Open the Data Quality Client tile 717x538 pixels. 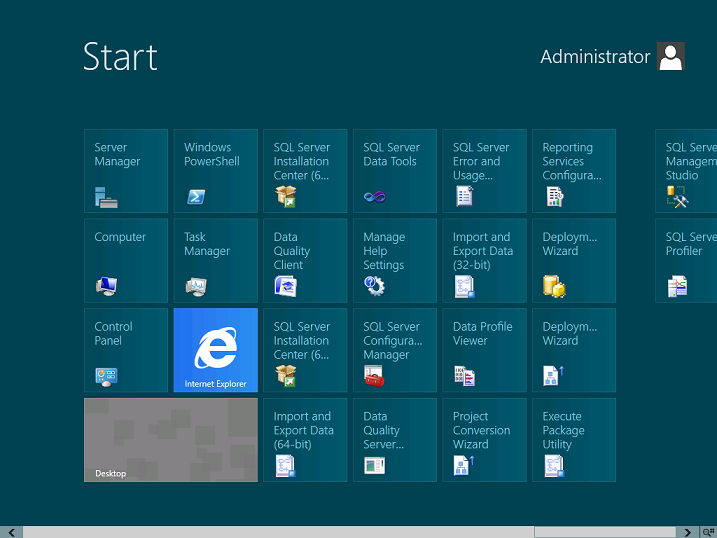(305, 260)
